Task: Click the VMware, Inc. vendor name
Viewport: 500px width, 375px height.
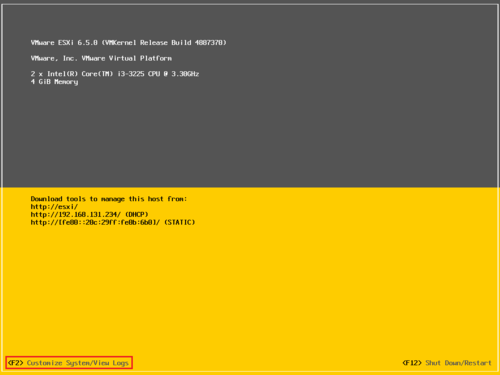Action: [52, 58]
